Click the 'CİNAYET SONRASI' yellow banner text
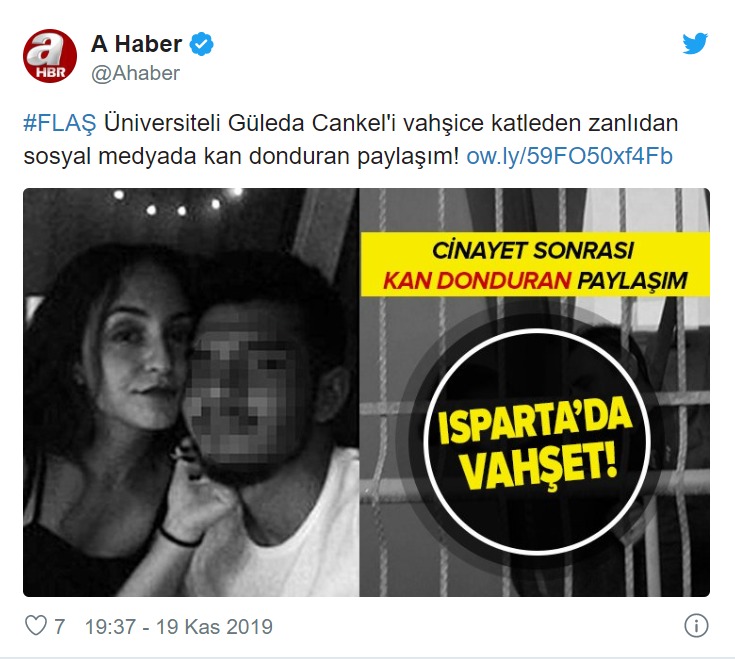Image resolution: width=735 pixels, height=659 pixels. click(x=532, y=250)
